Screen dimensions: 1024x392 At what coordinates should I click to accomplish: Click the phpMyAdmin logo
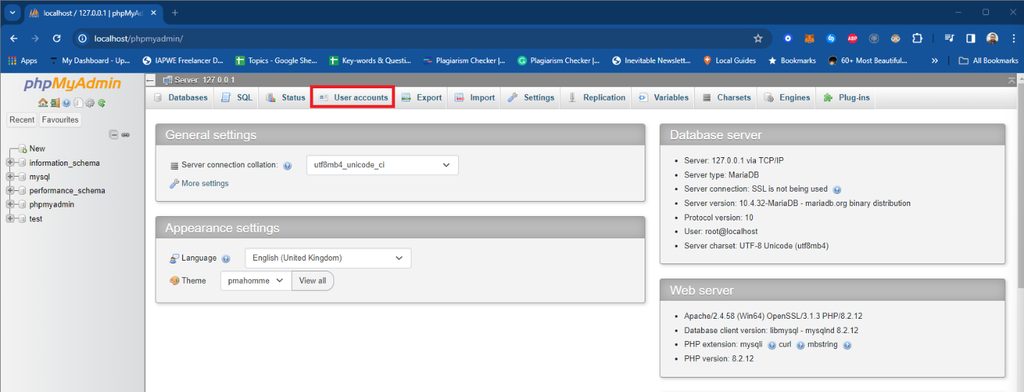click(72, 84)
